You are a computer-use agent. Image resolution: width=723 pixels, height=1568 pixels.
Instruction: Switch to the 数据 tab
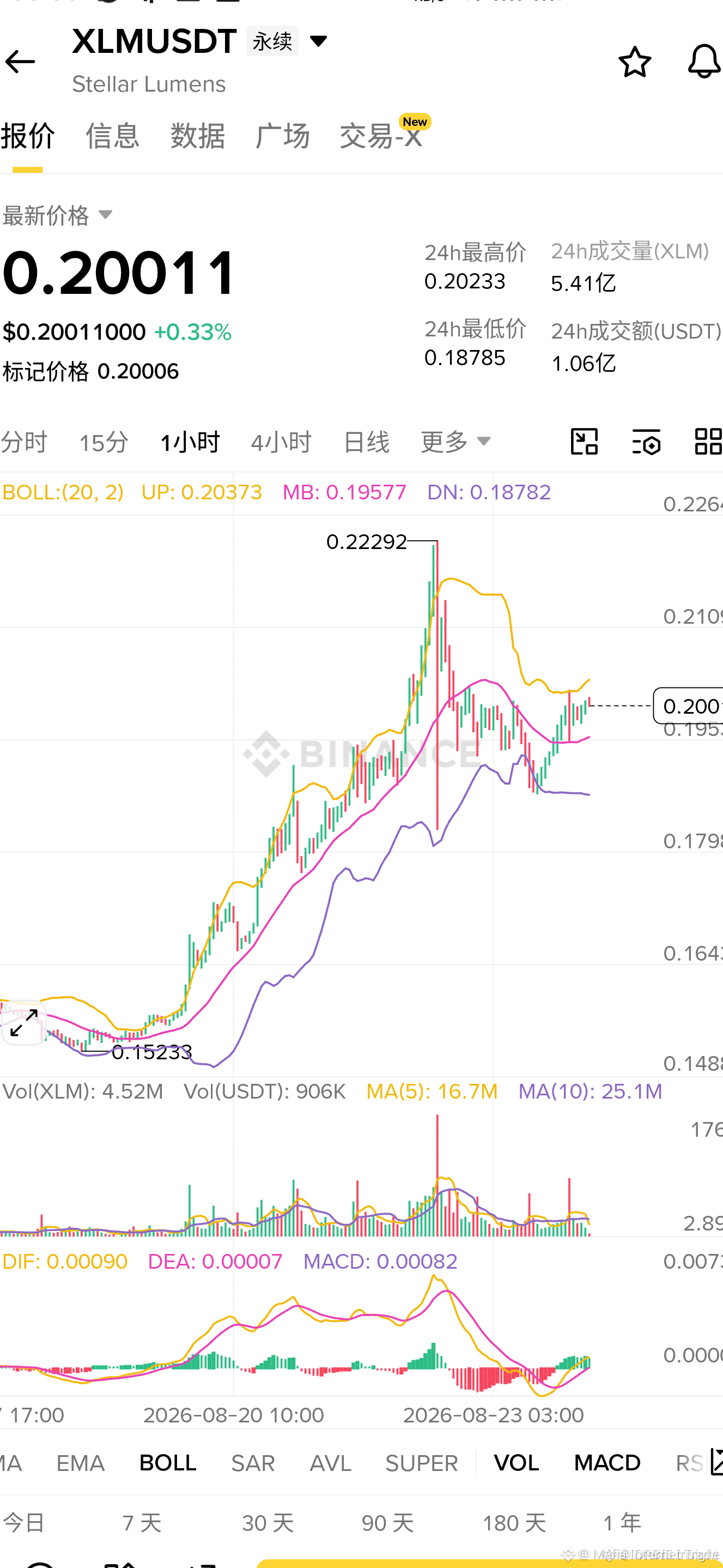[x=198, y=136]
